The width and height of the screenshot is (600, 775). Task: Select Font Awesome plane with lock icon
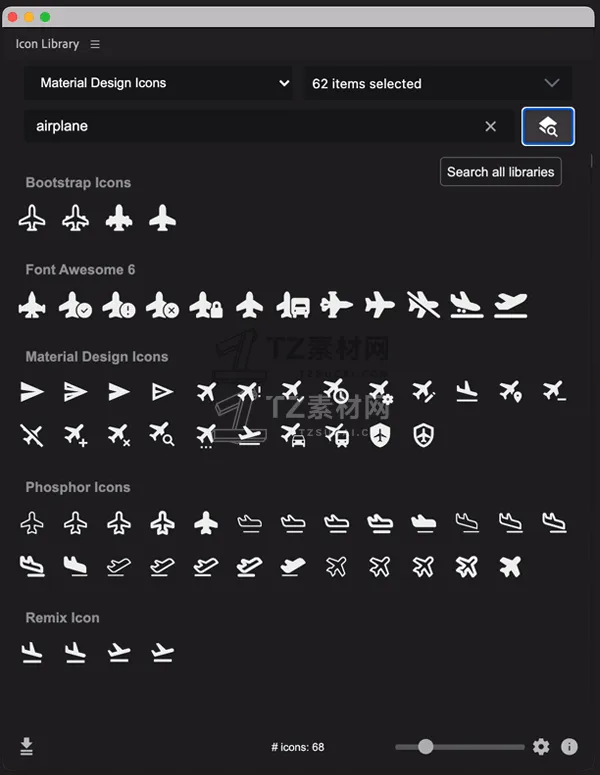206,305
